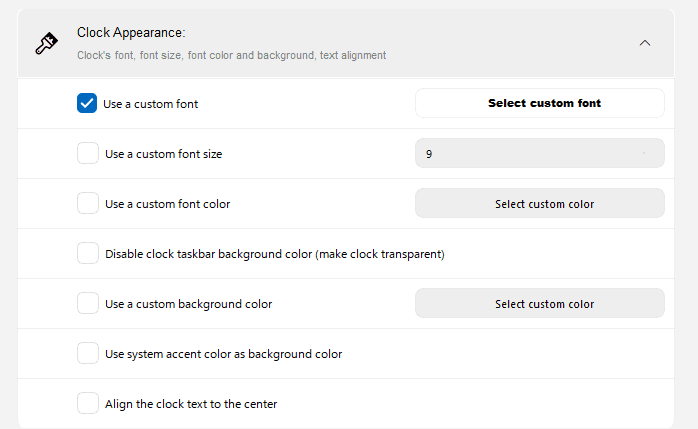Click the 'Use a custom background color' label text
Image resolution: width=698 pixels, height=429 pixels.
188,304
